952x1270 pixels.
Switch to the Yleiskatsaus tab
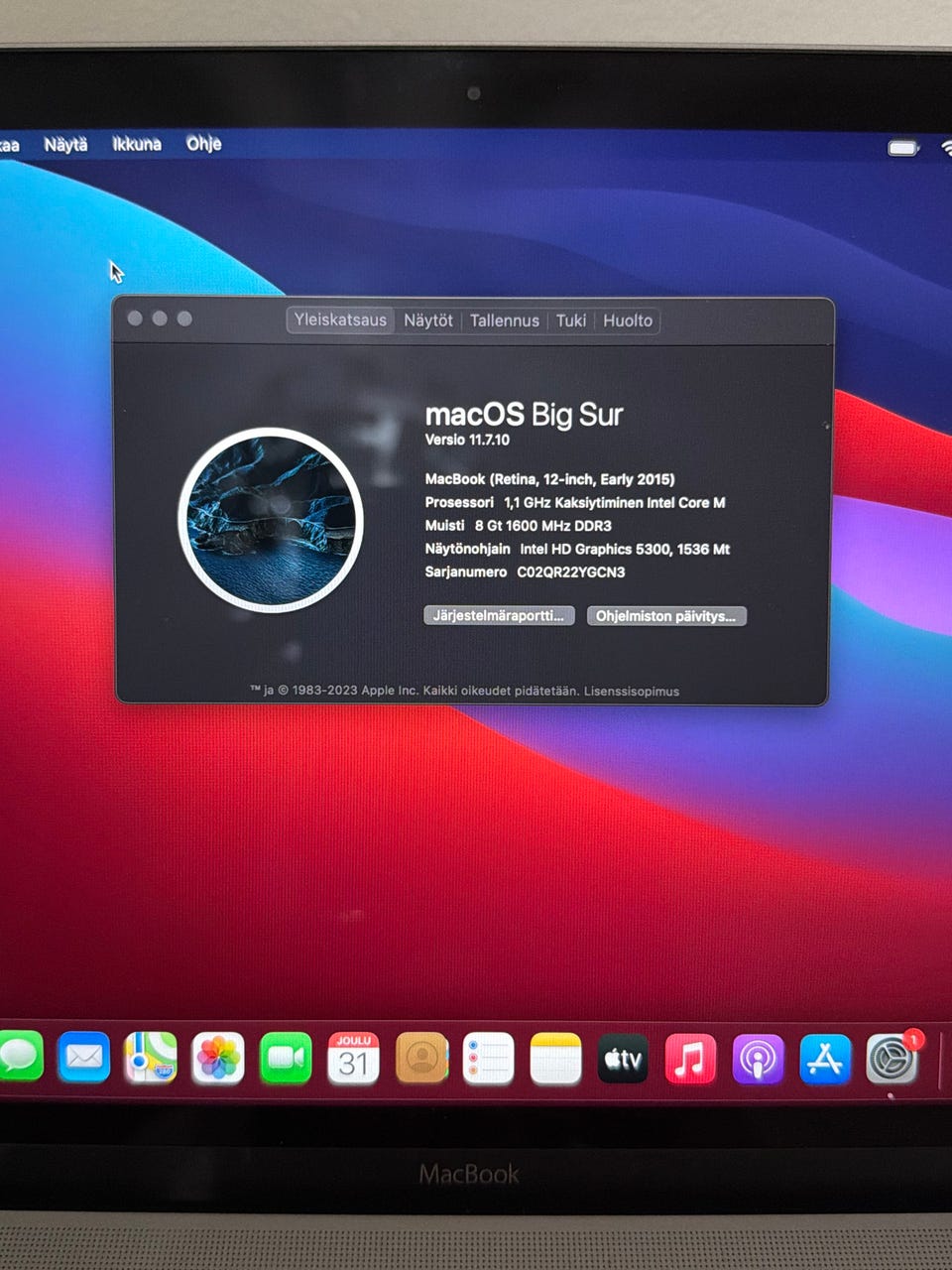pyautogui.click(x=340, y=319)
